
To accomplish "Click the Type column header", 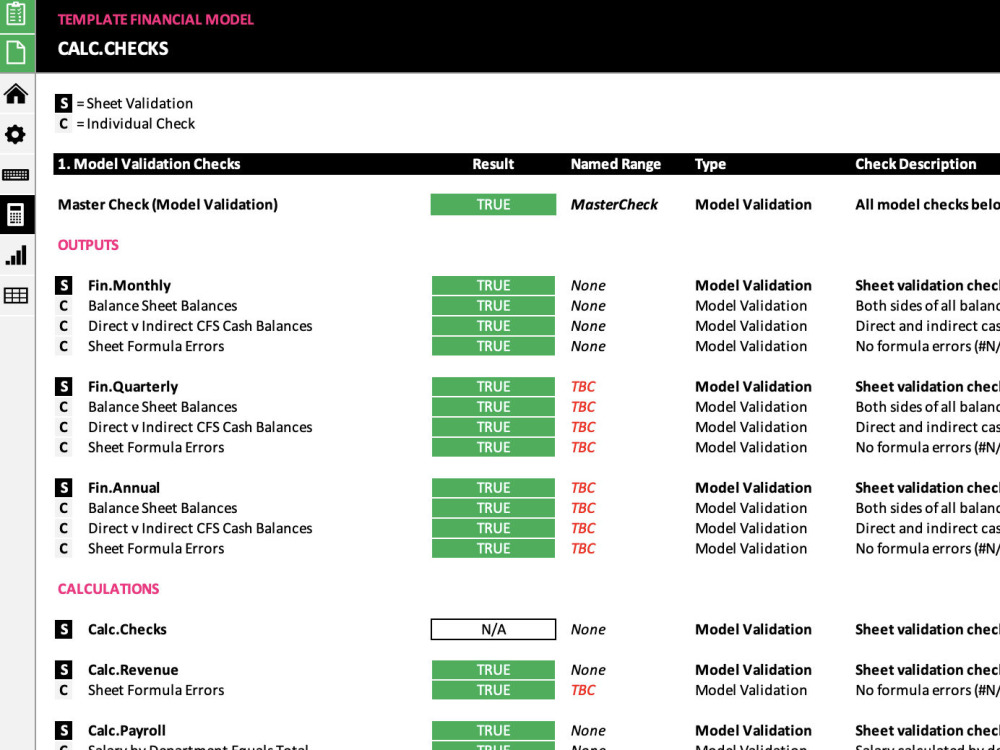I will (x=710, y=164).
